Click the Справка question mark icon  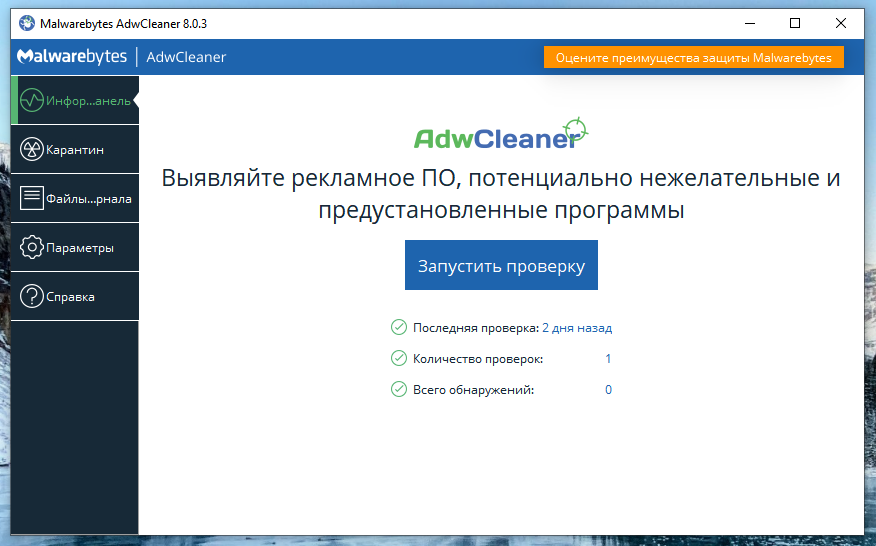tap(32, 296)
